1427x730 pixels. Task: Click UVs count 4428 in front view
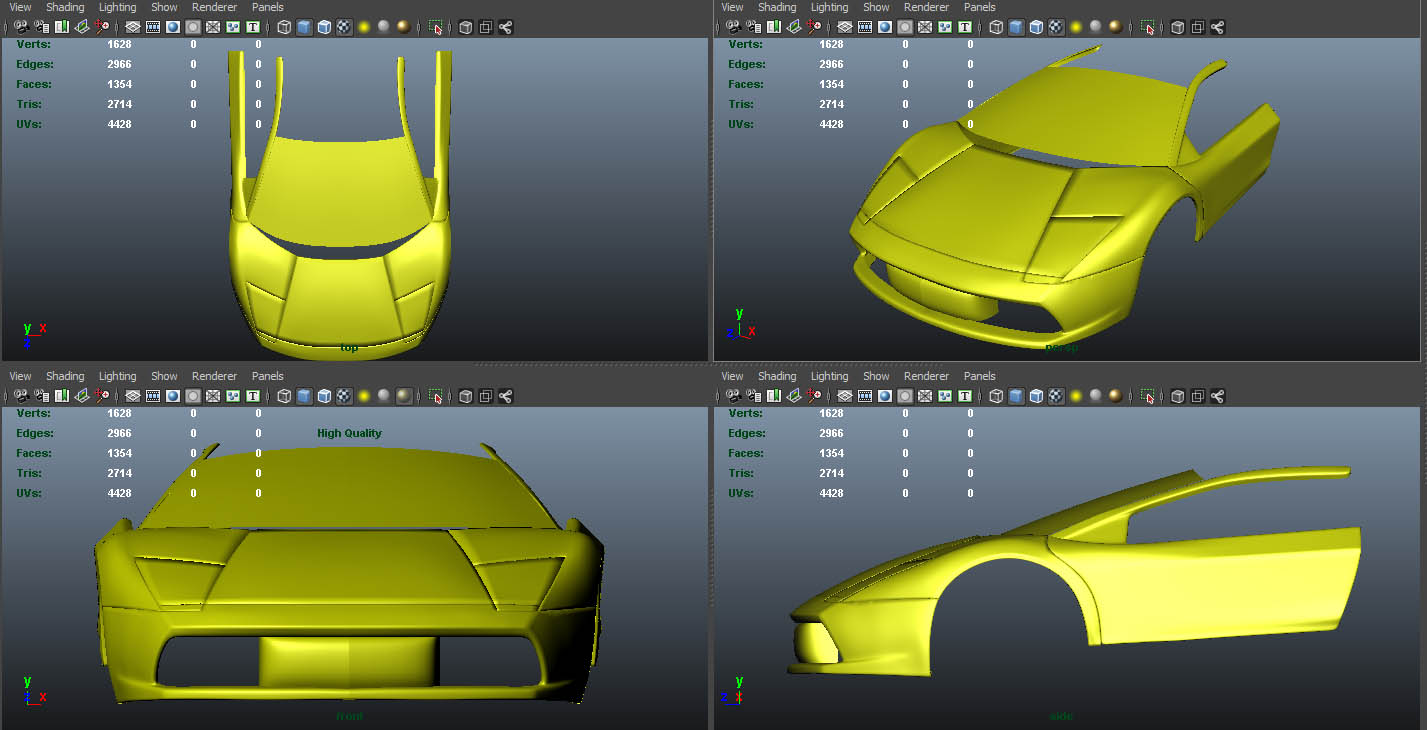[x=119, y=493]
